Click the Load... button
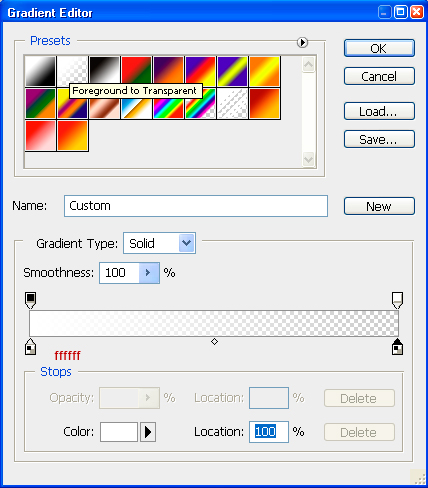The height and width of the screenshot is (488, 428). coord(379,111)
